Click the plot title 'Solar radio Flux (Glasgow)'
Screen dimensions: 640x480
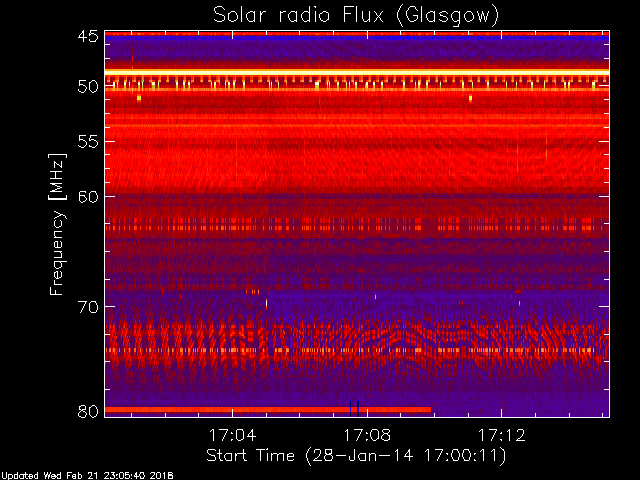click(356, 16)
